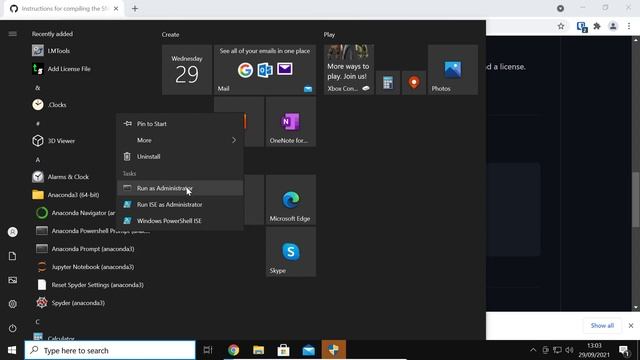This screenshot has height=360, width=640.
Task: Bookmark page with star icon in Chrome
Action: [x=561, y=27]
